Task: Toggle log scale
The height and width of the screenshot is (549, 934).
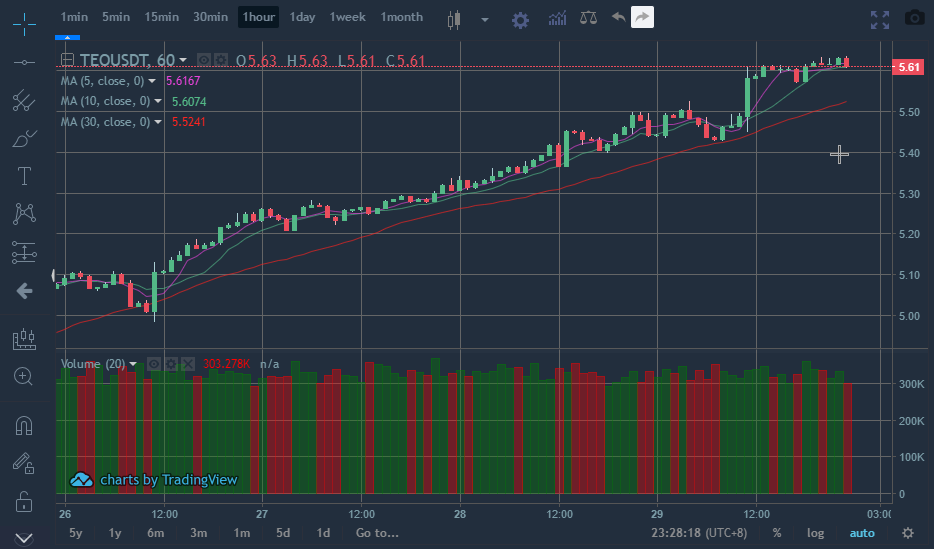Action: click(x=815, y=534)
